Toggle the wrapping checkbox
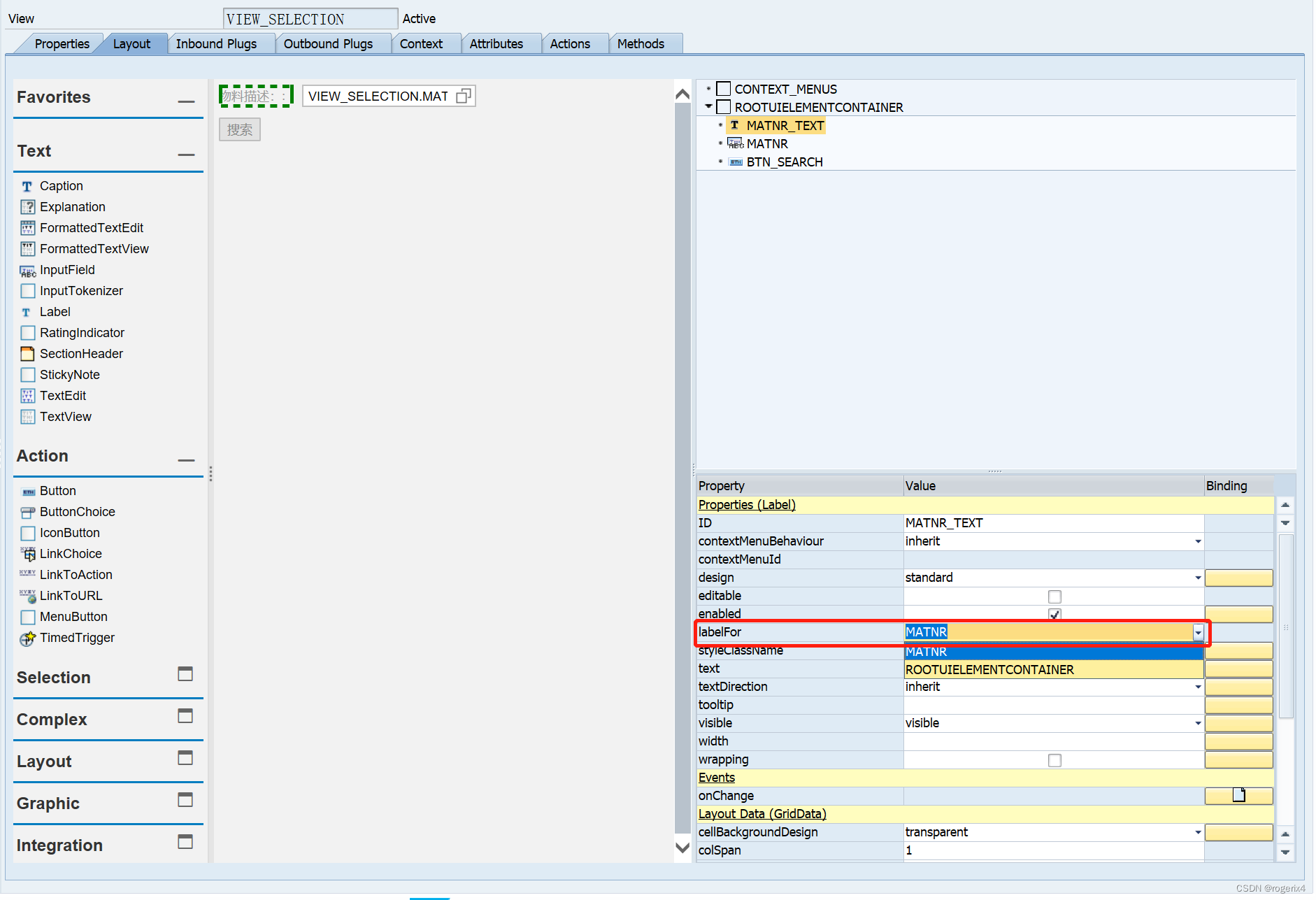1316x900 pixels. [1054, 760]
